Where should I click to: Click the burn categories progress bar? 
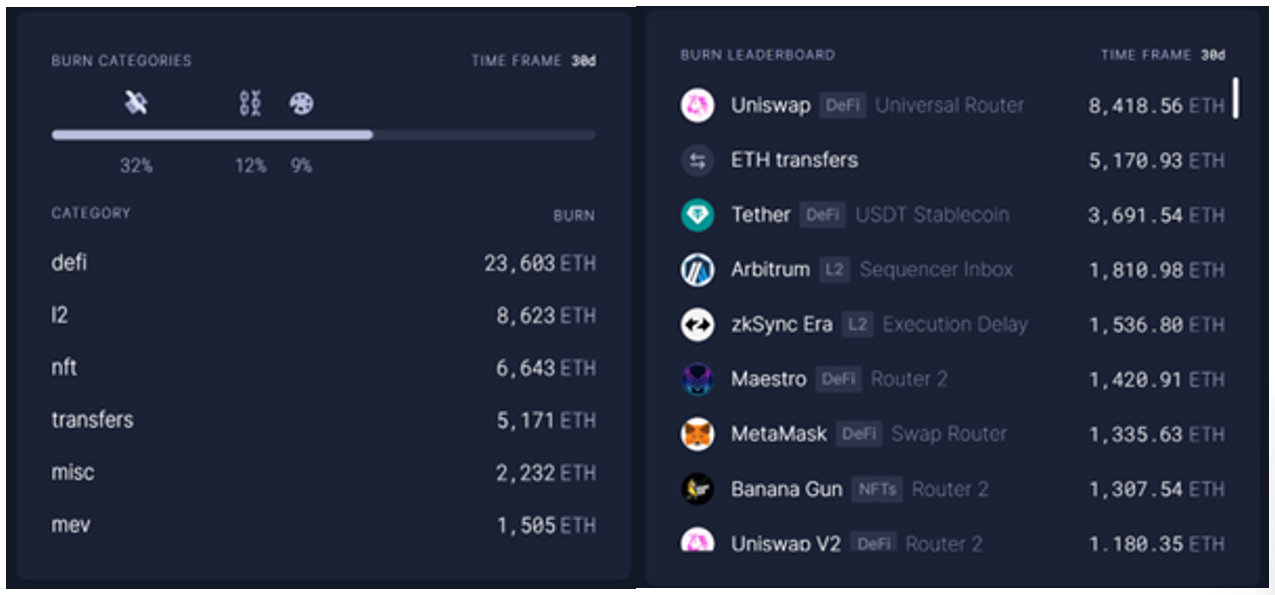point(323,134)
